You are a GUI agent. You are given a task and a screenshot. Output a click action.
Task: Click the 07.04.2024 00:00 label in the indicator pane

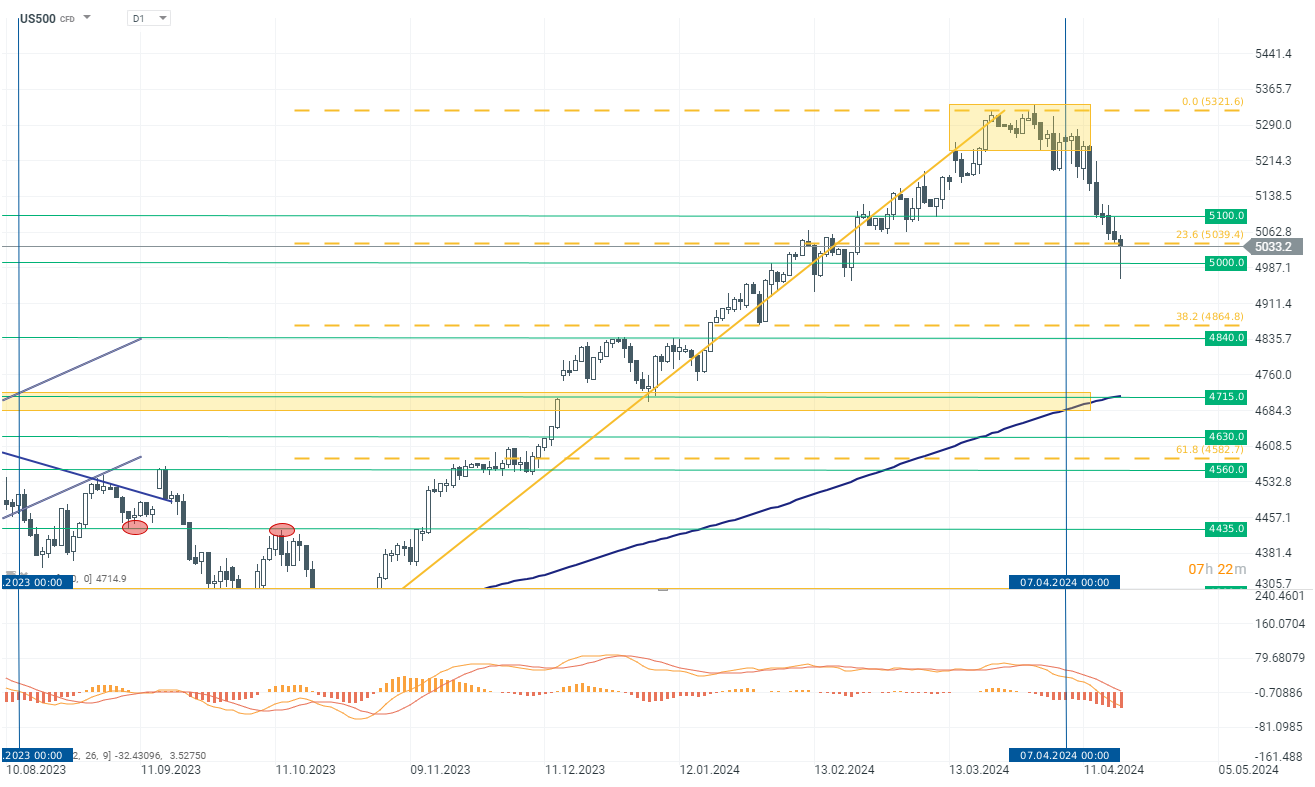(x=1063, y=754)
